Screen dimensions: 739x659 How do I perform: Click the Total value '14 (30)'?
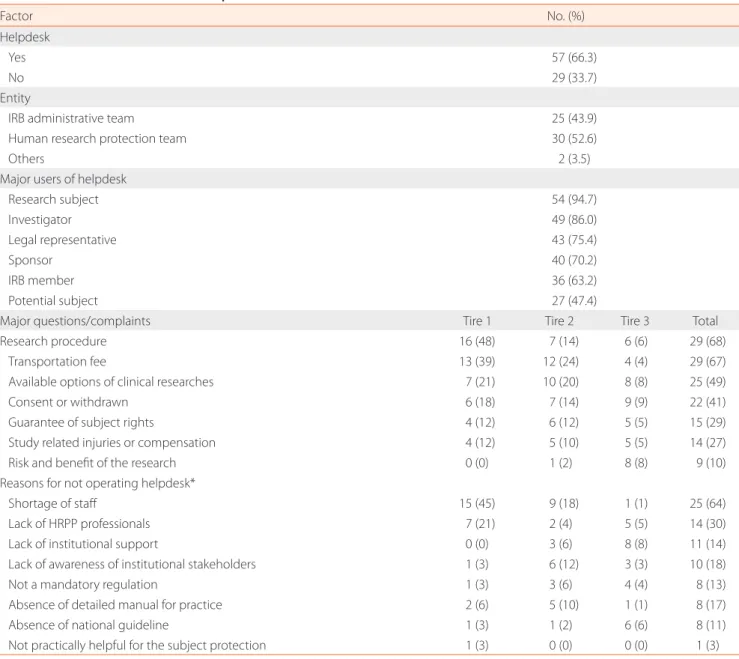pyautogui.click(x=708, y=524)
